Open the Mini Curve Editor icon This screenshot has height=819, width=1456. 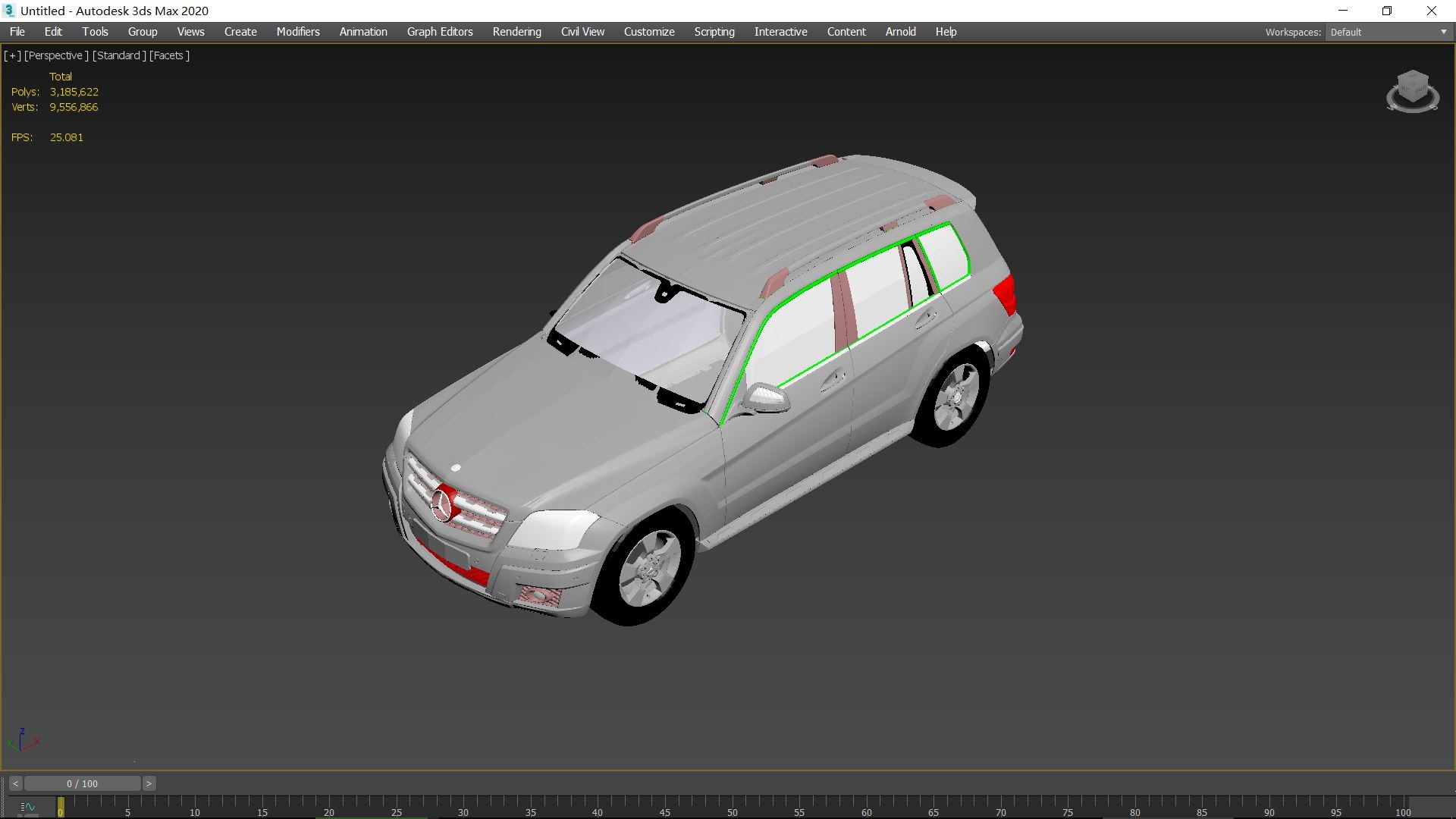coord(28,808)
